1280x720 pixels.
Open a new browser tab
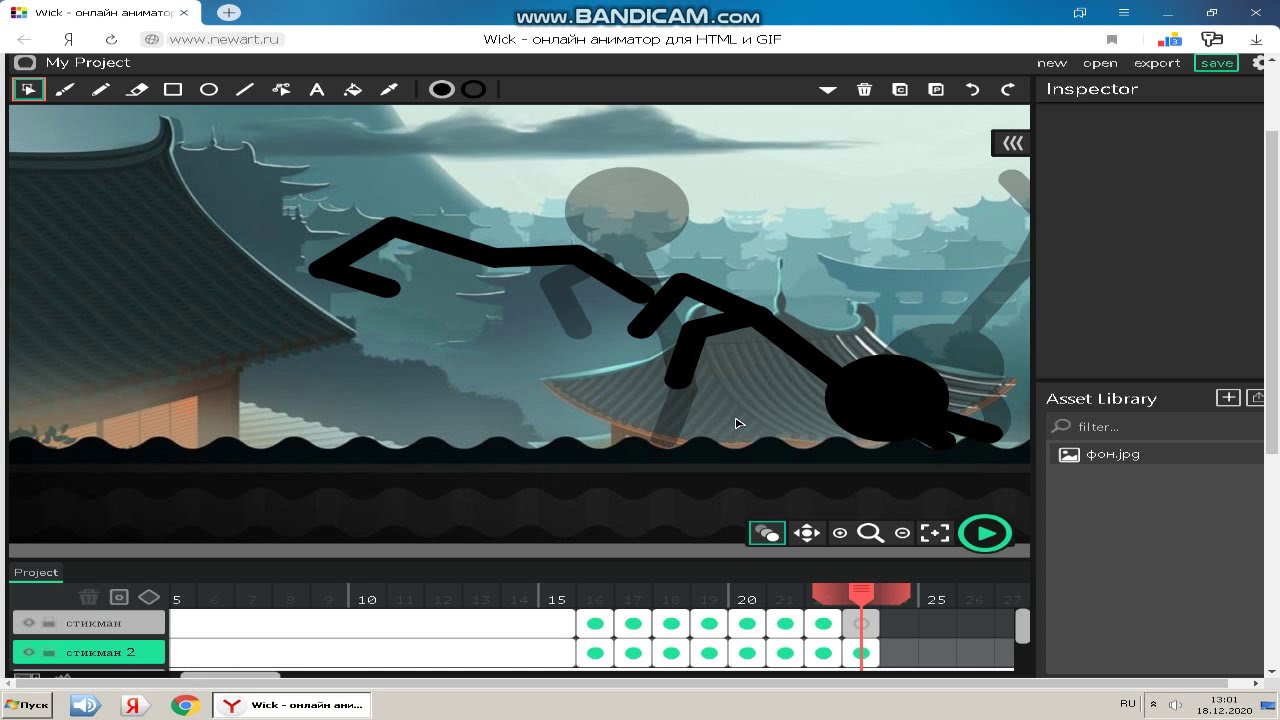click(229, 13)
